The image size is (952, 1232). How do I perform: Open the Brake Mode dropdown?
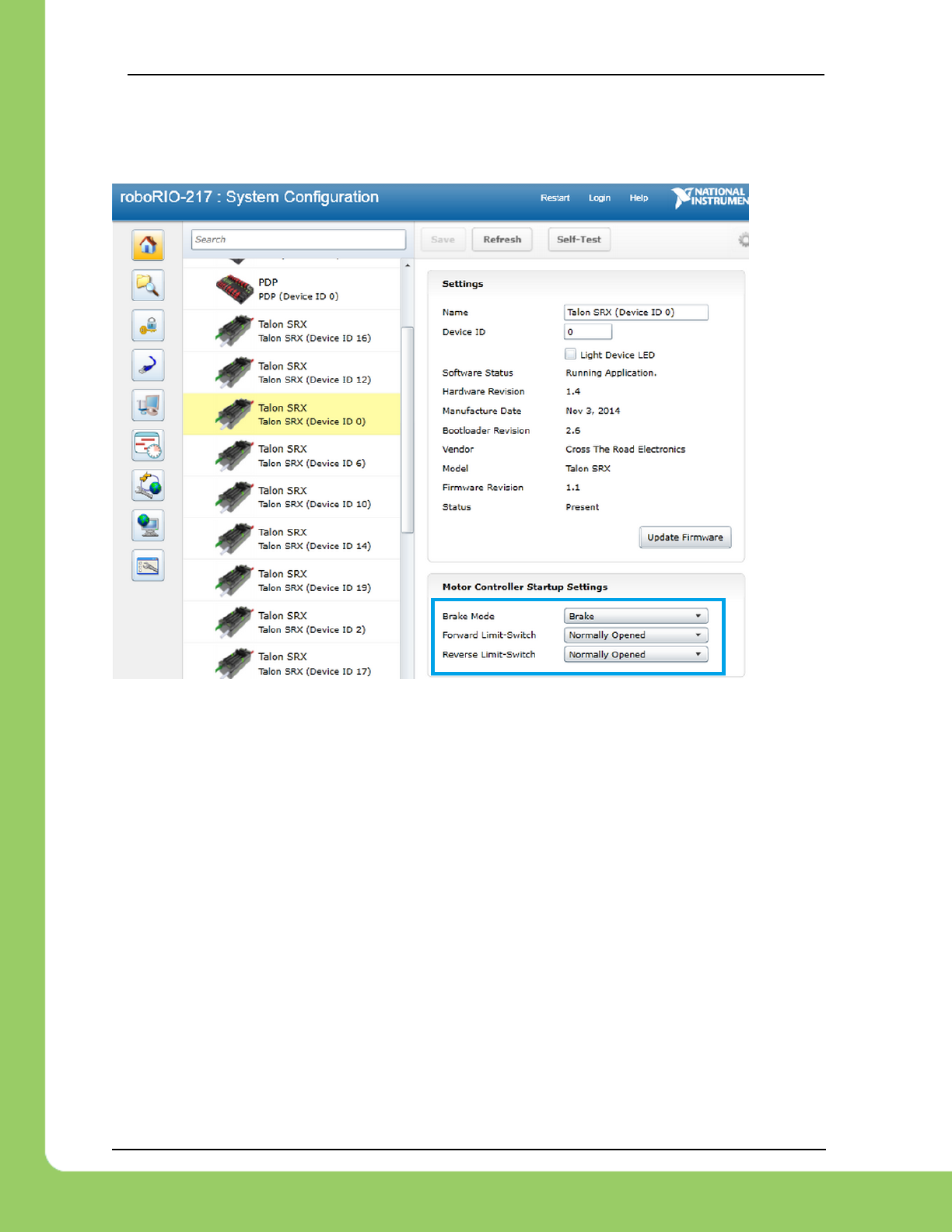(x=635, y=616)
